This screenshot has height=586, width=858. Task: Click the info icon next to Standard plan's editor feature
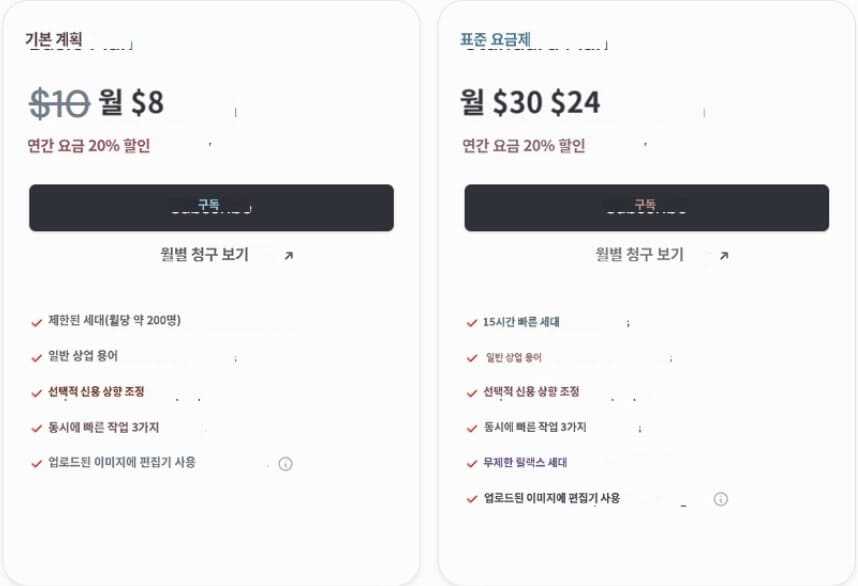[x=721, y=498]
